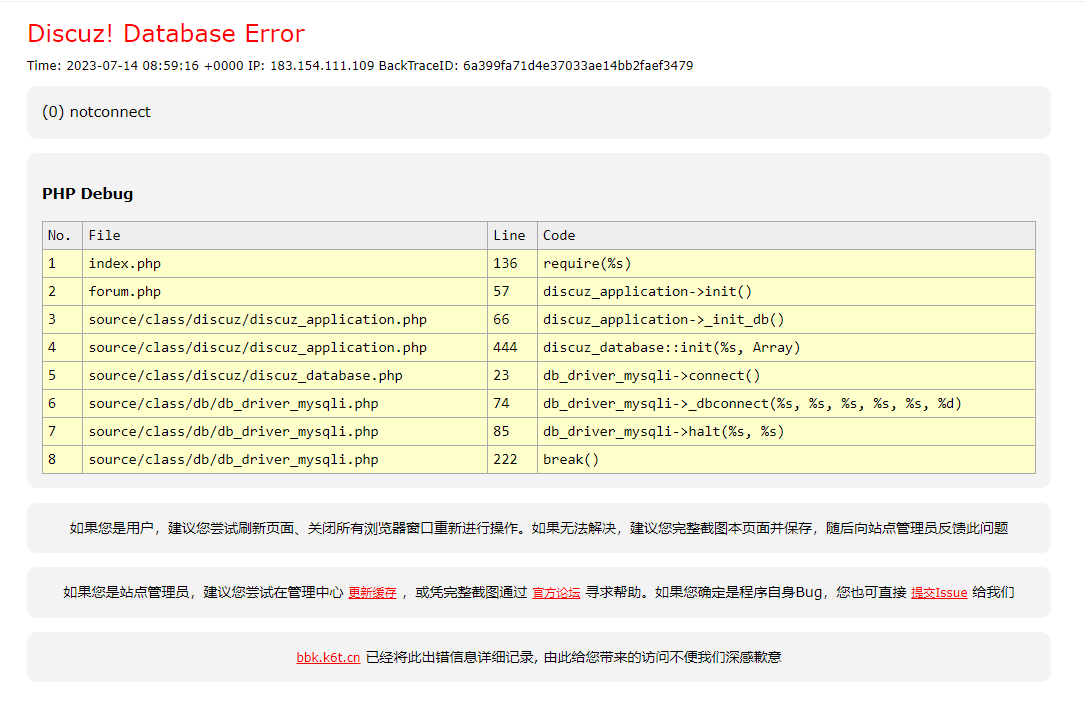Click the BackTraceID hash value
Image resolution: width=1085 pixels, height=722 pixels.
(x=578, y=66)
